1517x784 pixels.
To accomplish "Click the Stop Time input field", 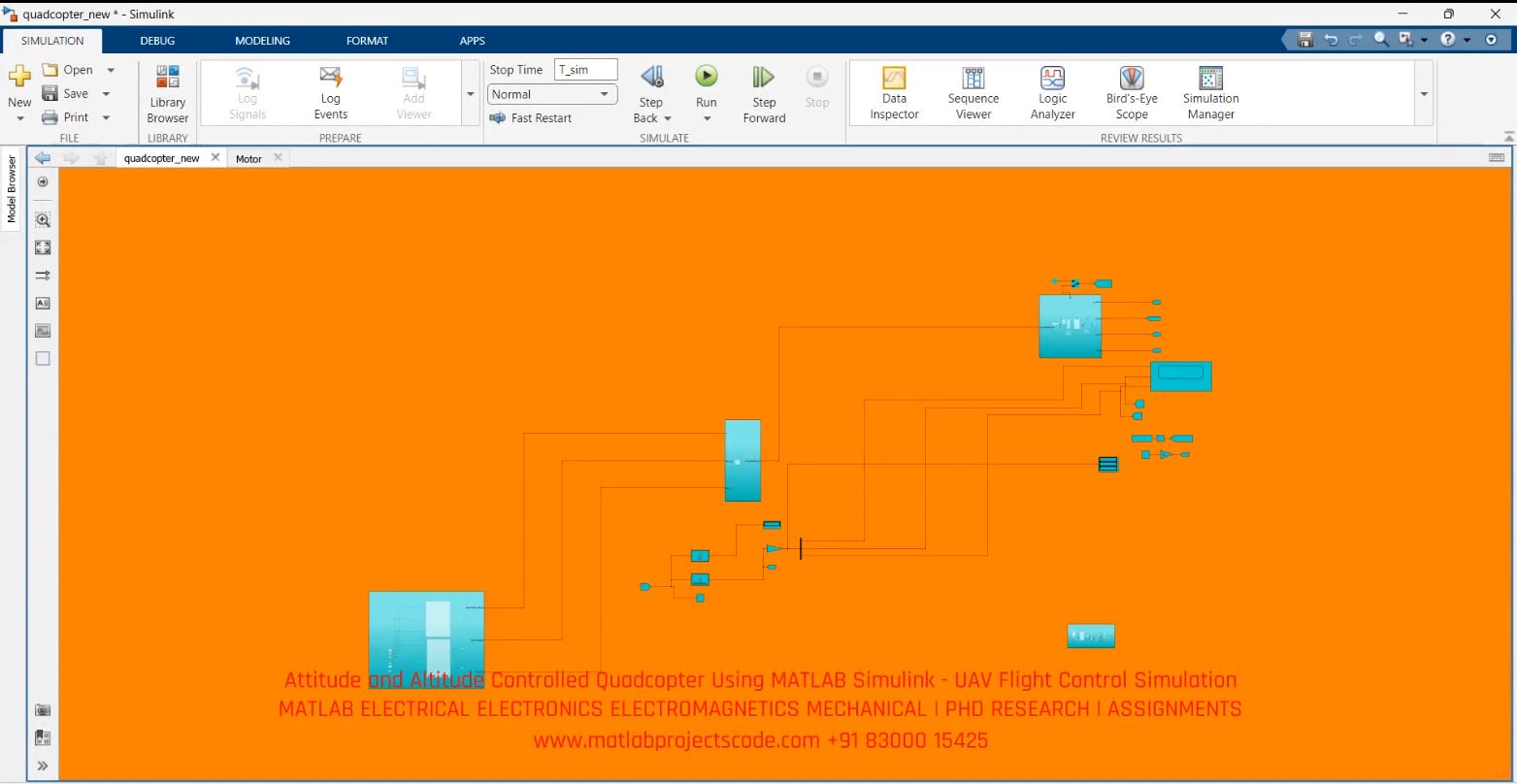I will coord(585,70).
